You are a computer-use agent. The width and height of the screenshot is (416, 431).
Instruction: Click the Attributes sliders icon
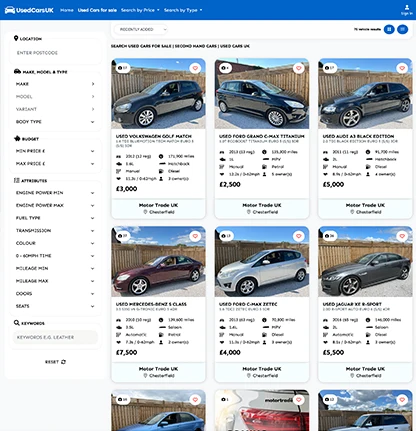tap(17, 180)
